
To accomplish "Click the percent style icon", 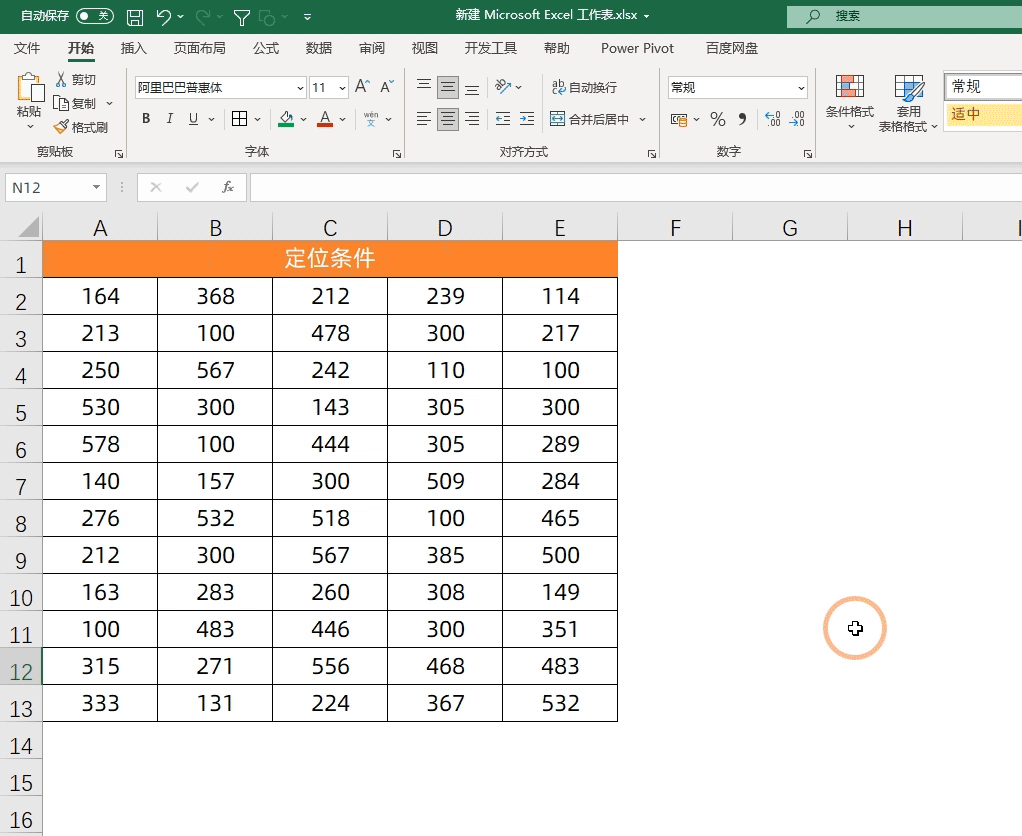I will coord(717,119).
